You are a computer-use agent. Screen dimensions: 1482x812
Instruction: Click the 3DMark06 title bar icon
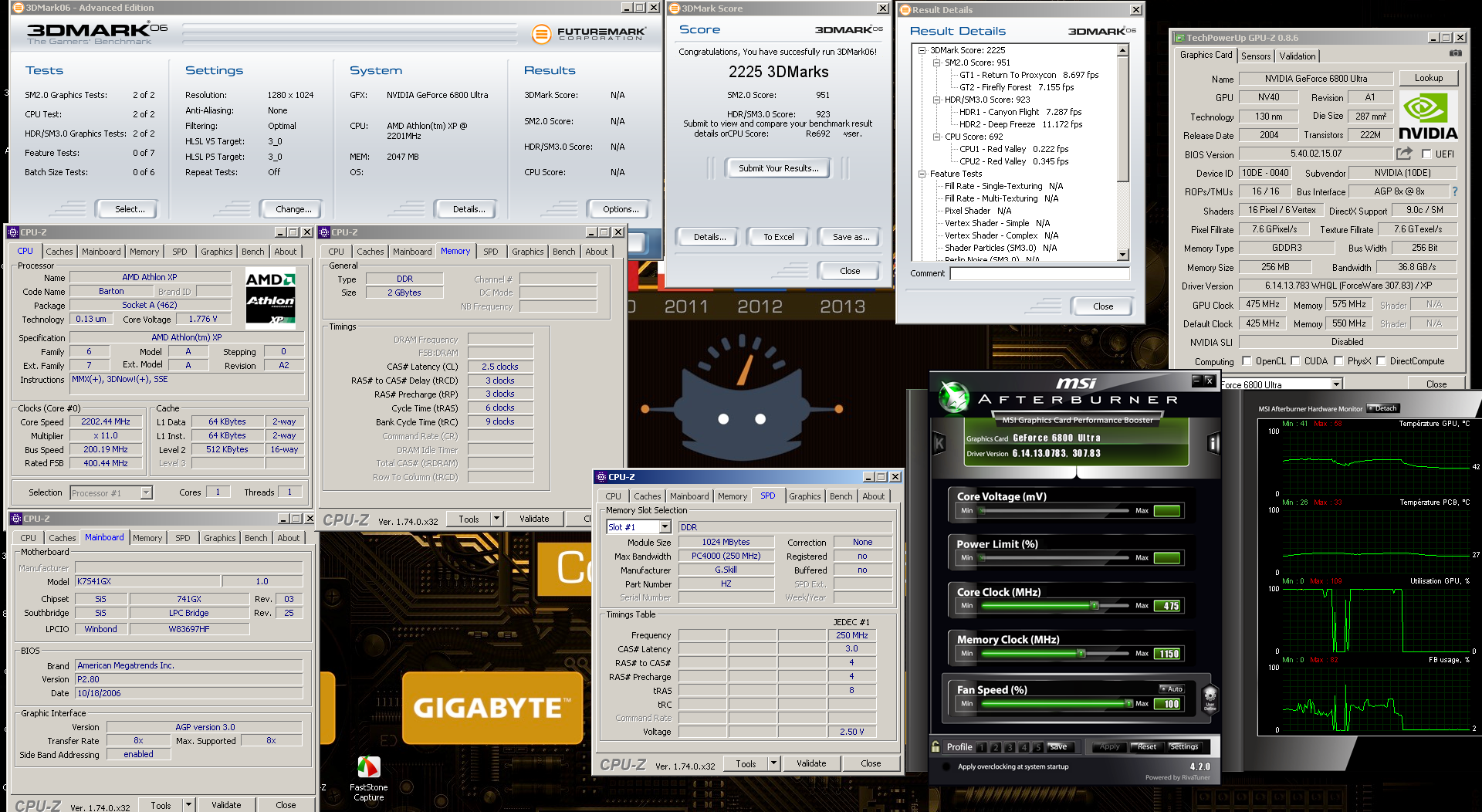click(x=18, y=8)
